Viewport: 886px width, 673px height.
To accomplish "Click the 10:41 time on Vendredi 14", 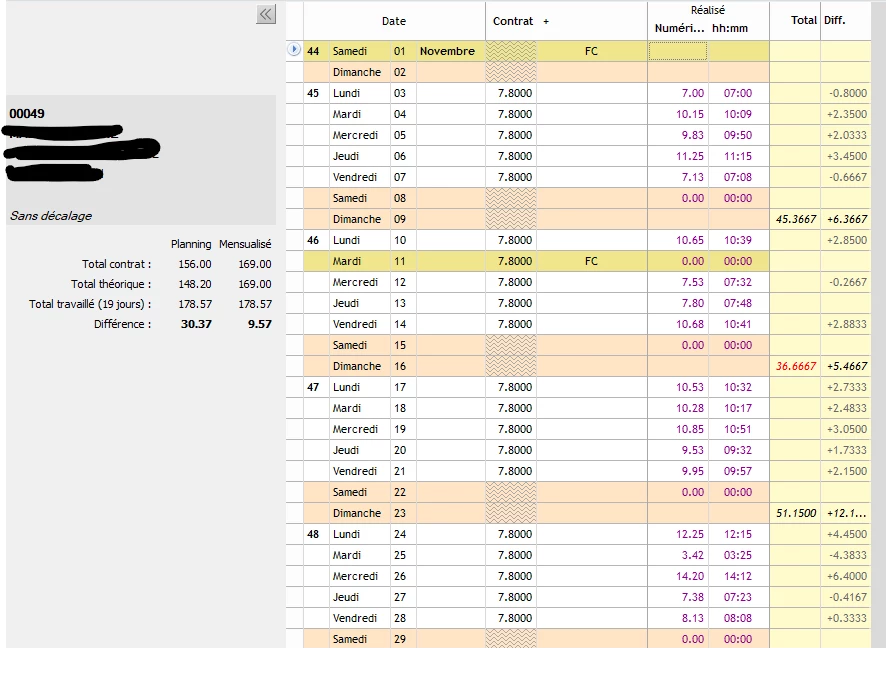I will pos(737,324).
